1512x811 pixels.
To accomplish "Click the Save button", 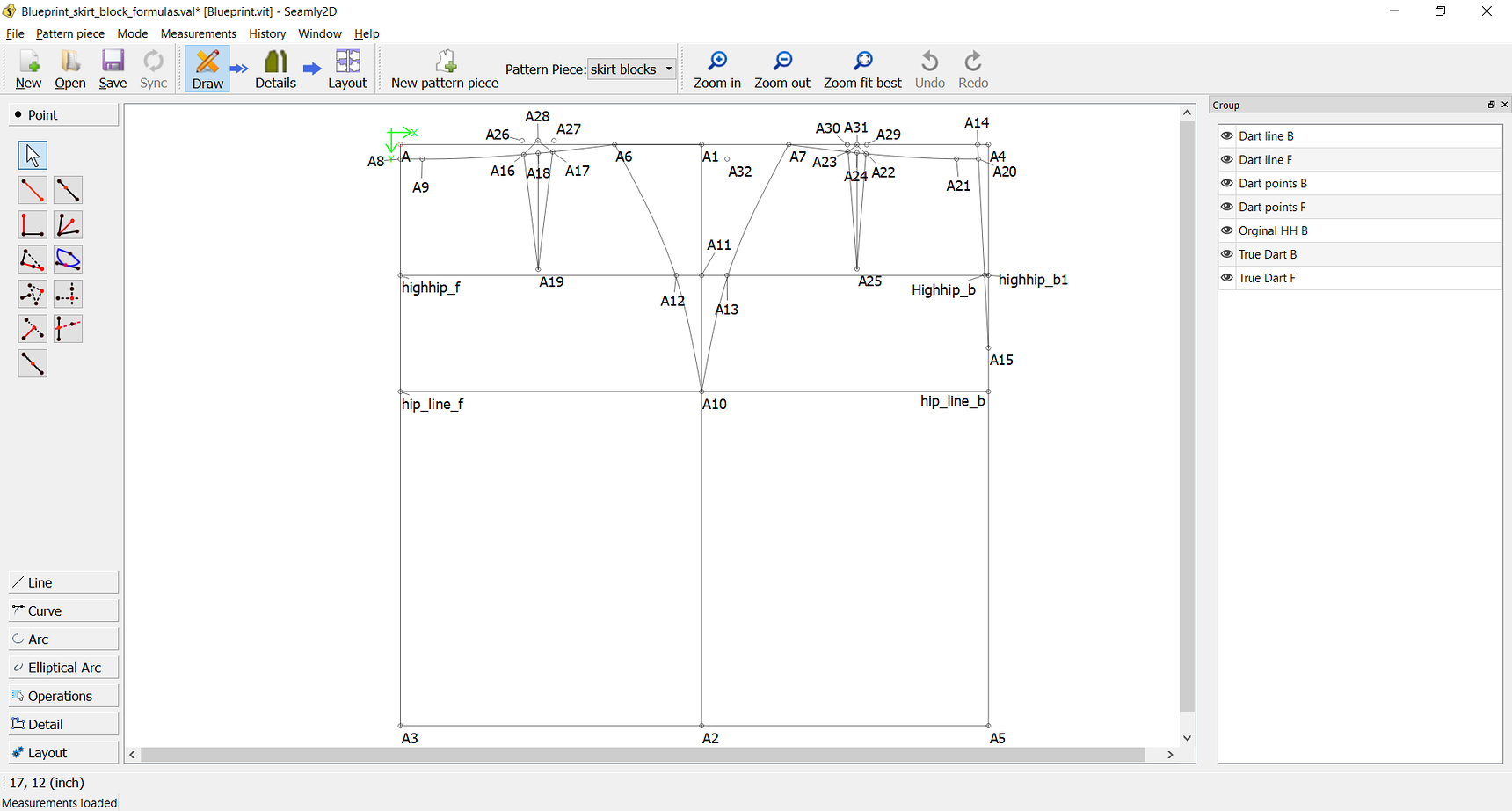I will coord(113,69).
